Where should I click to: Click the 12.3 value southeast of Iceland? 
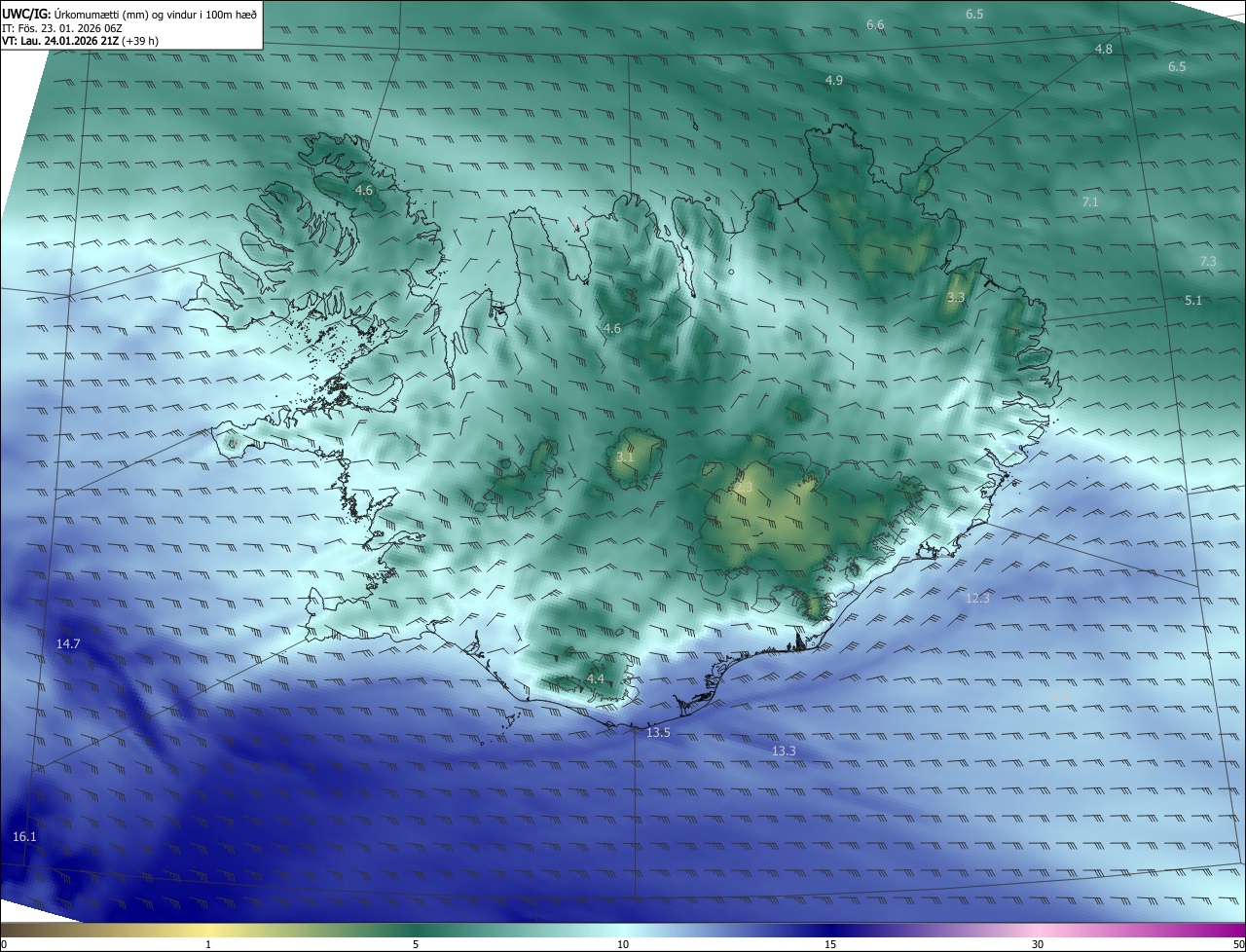point(977,598)
